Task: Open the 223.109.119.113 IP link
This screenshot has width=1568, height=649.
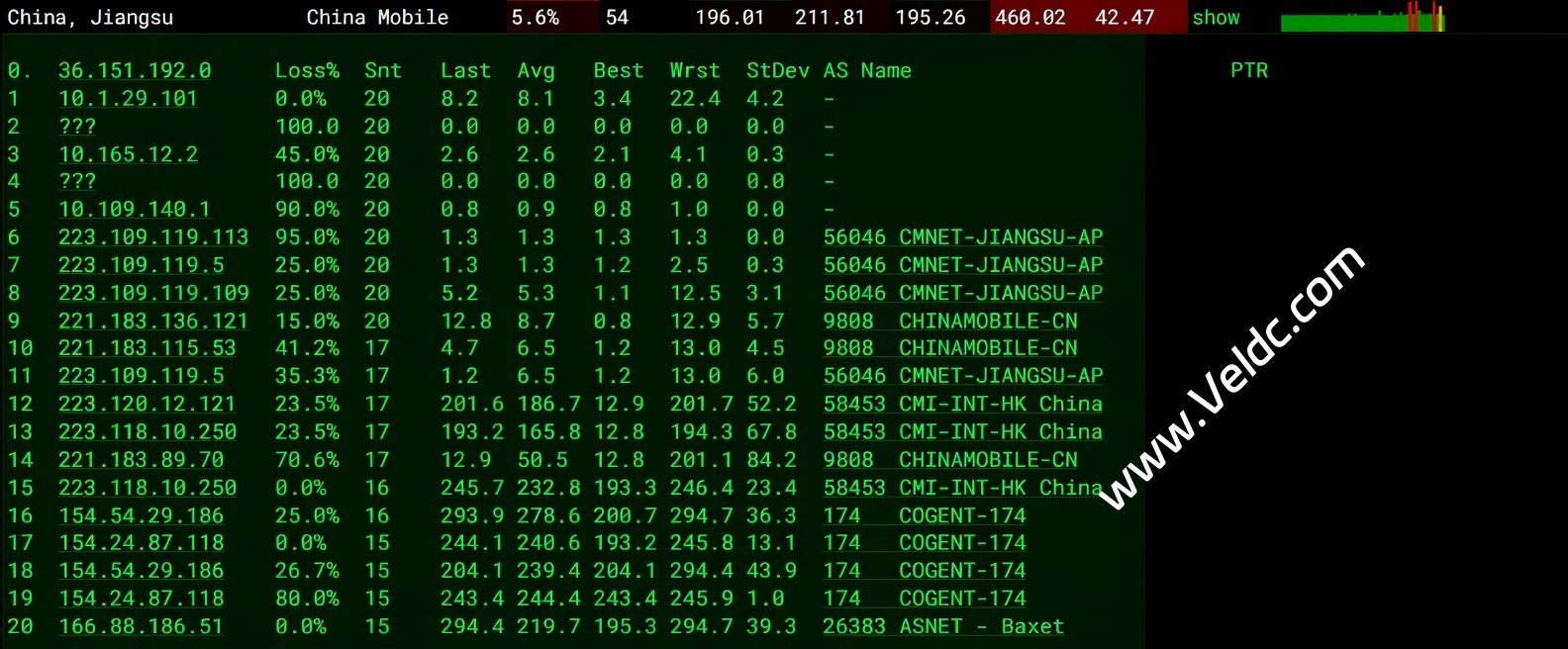Action: click(x=152, y=237)
